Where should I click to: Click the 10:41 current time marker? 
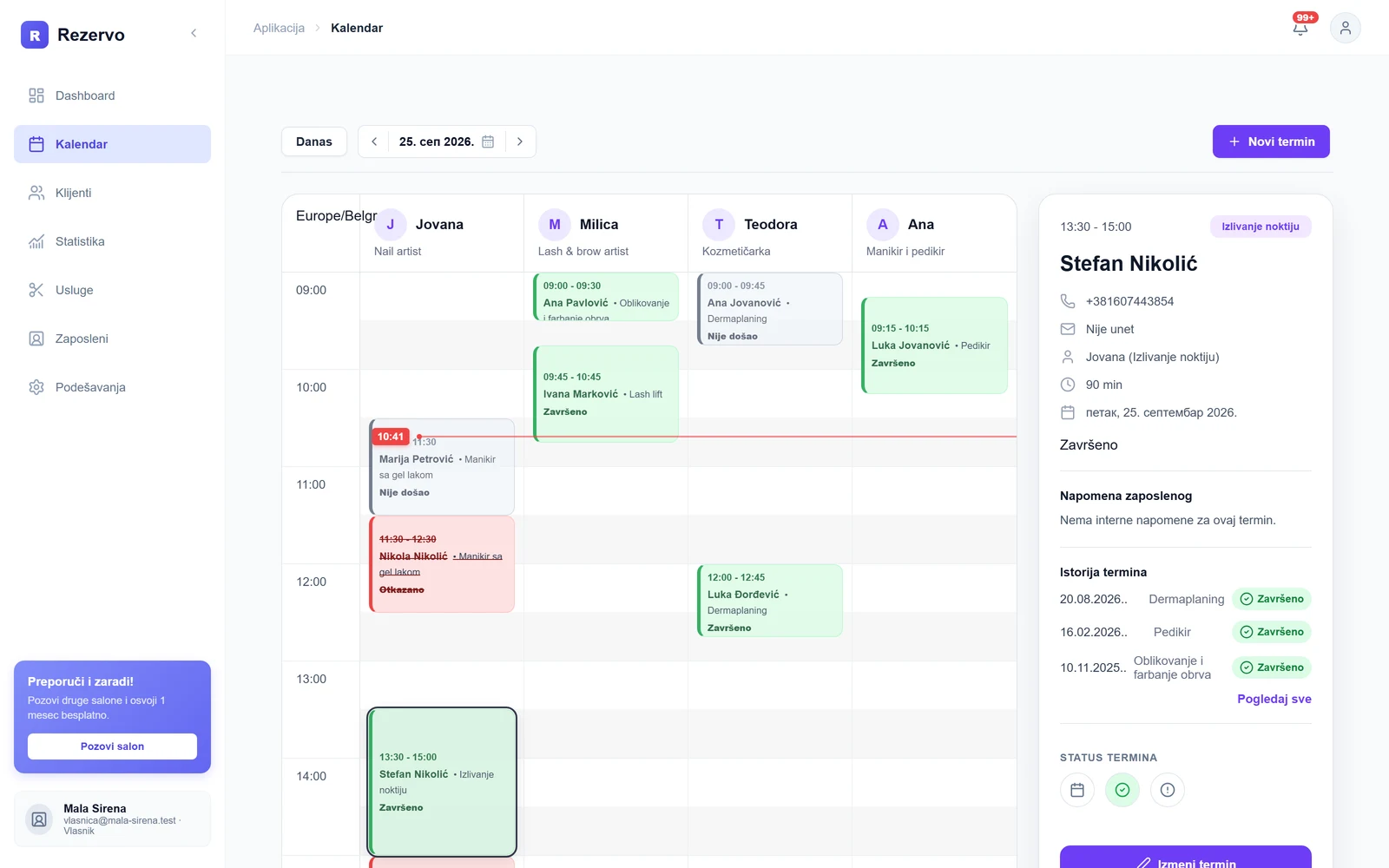pyautogui.click(x=391, y=437)
